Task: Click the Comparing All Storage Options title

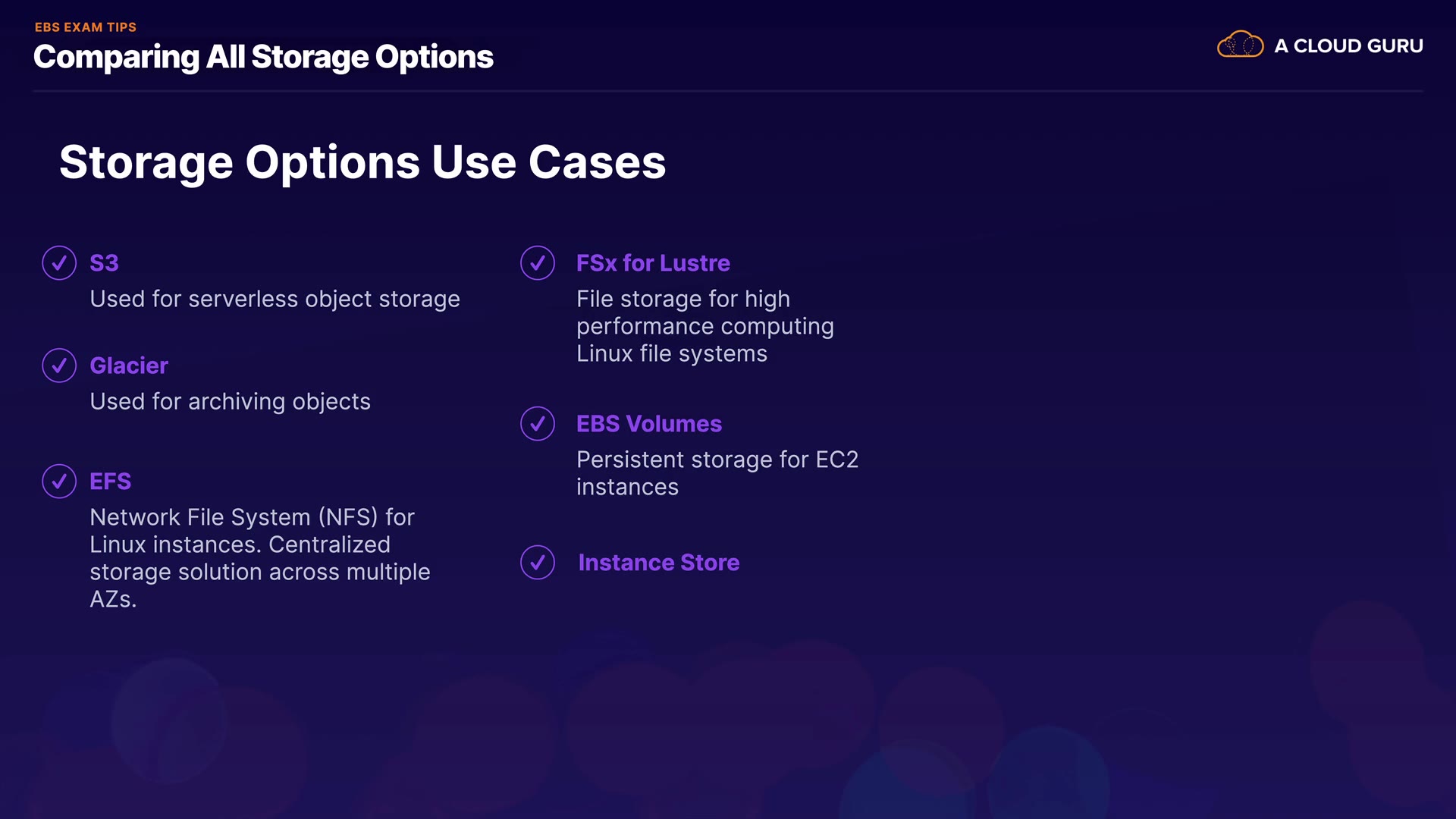Action: (263, 58)
